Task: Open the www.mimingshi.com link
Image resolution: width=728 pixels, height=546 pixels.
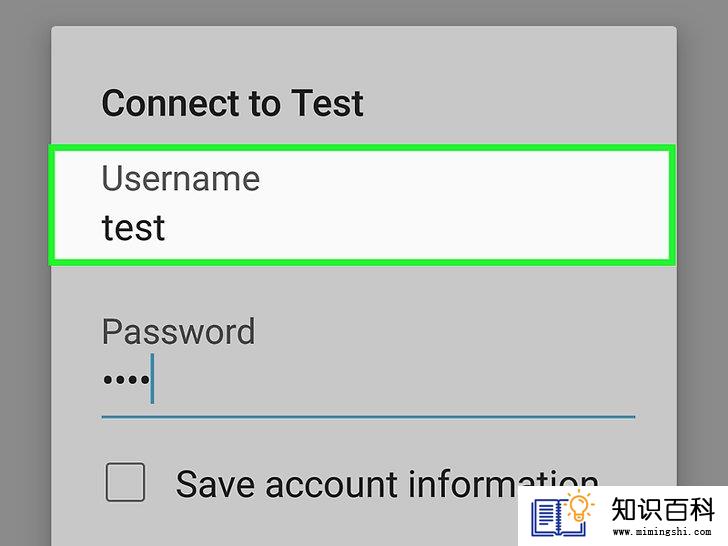Action: [662, 532]
